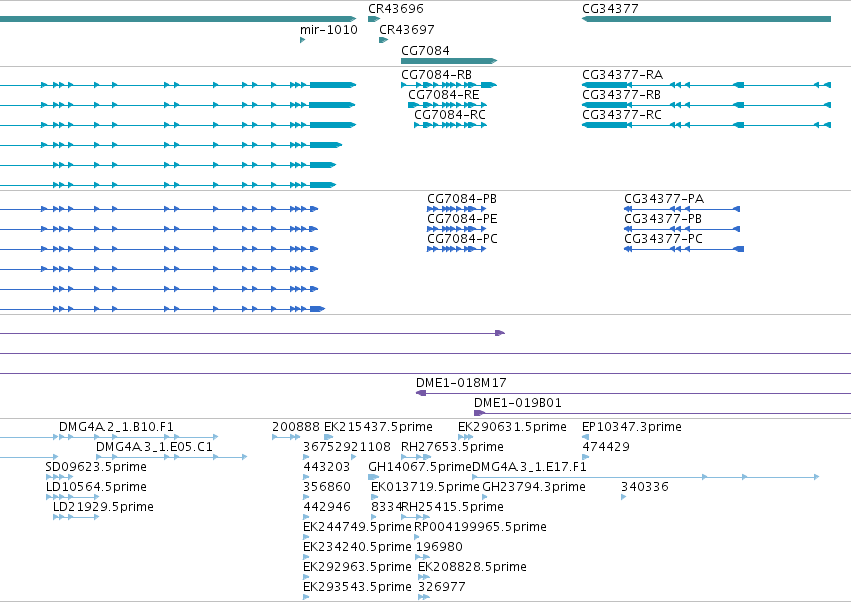Image resolution: width=851 pixels, height=602 pixels.
Task: Click the 326977 feature label
Action: click(x=442, y=588)
